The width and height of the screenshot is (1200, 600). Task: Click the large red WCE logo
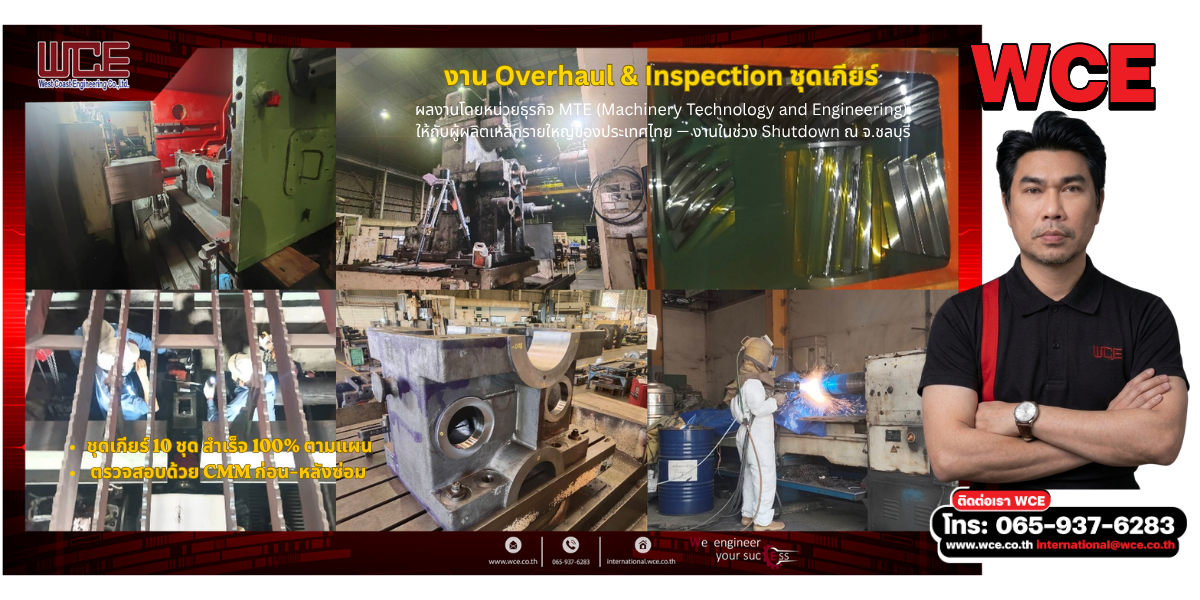pos(1064,75)
